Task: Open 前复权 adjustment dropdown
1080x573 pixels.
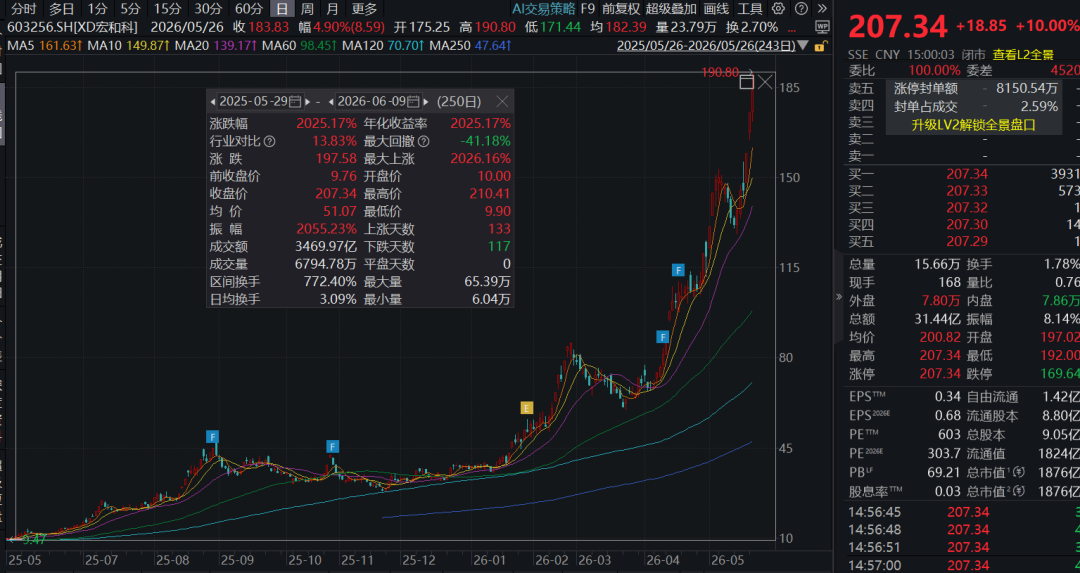Action: (621, 9)
